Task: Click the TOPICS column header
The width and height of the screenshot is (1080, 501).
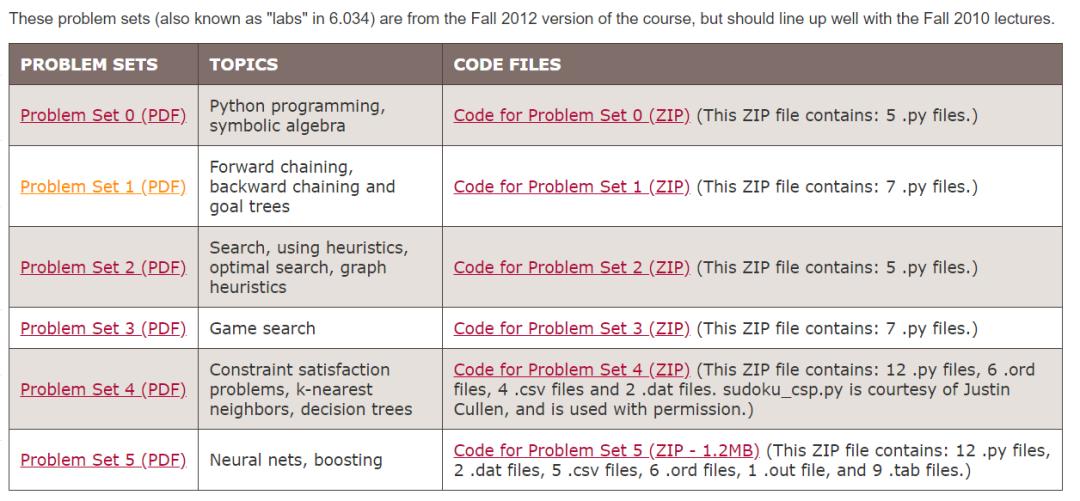Action: pos(244,65)
